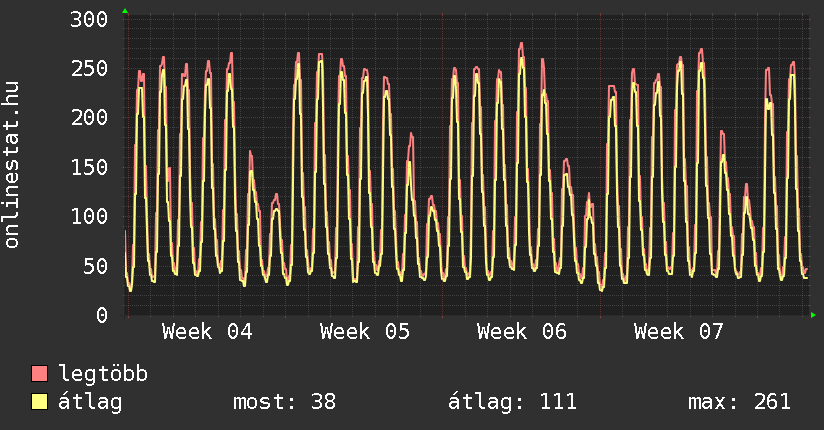Click the red legtöbb legend swatch
The height and width of the screenshot is (430, 824).
40,374
